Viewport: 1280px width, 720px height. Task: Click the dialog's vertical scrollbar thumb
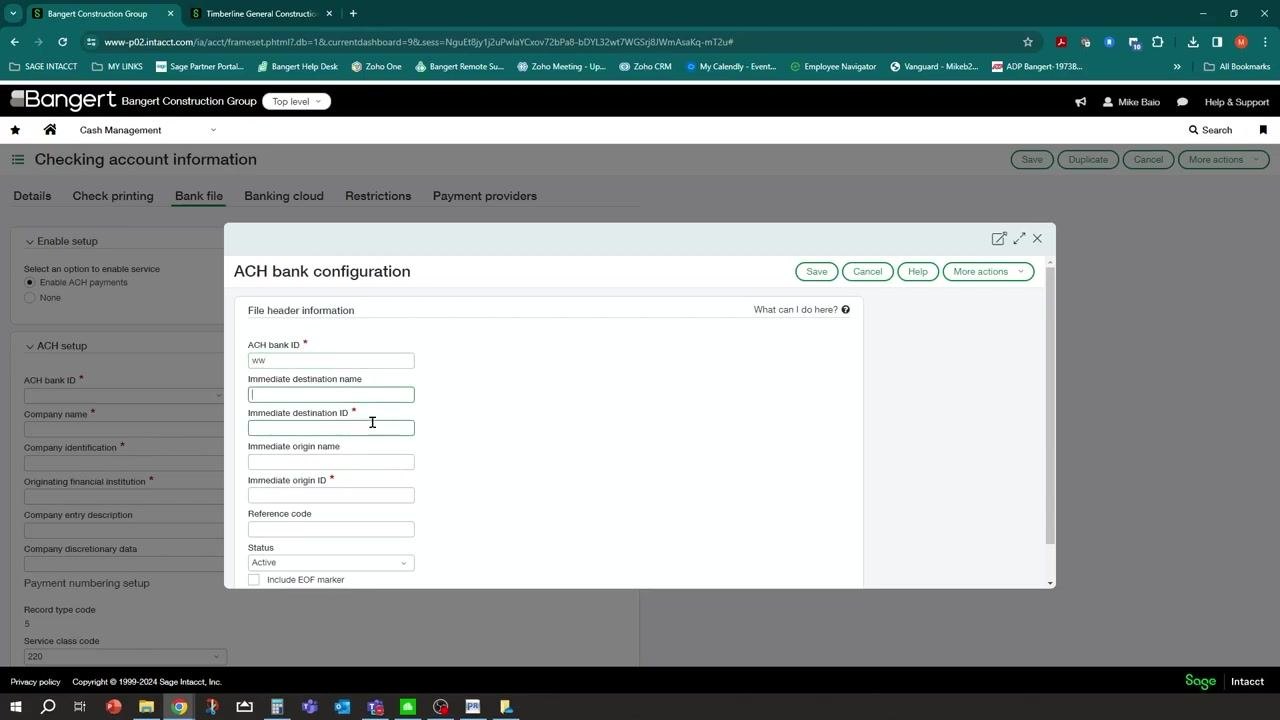(x=1050, y=405)
